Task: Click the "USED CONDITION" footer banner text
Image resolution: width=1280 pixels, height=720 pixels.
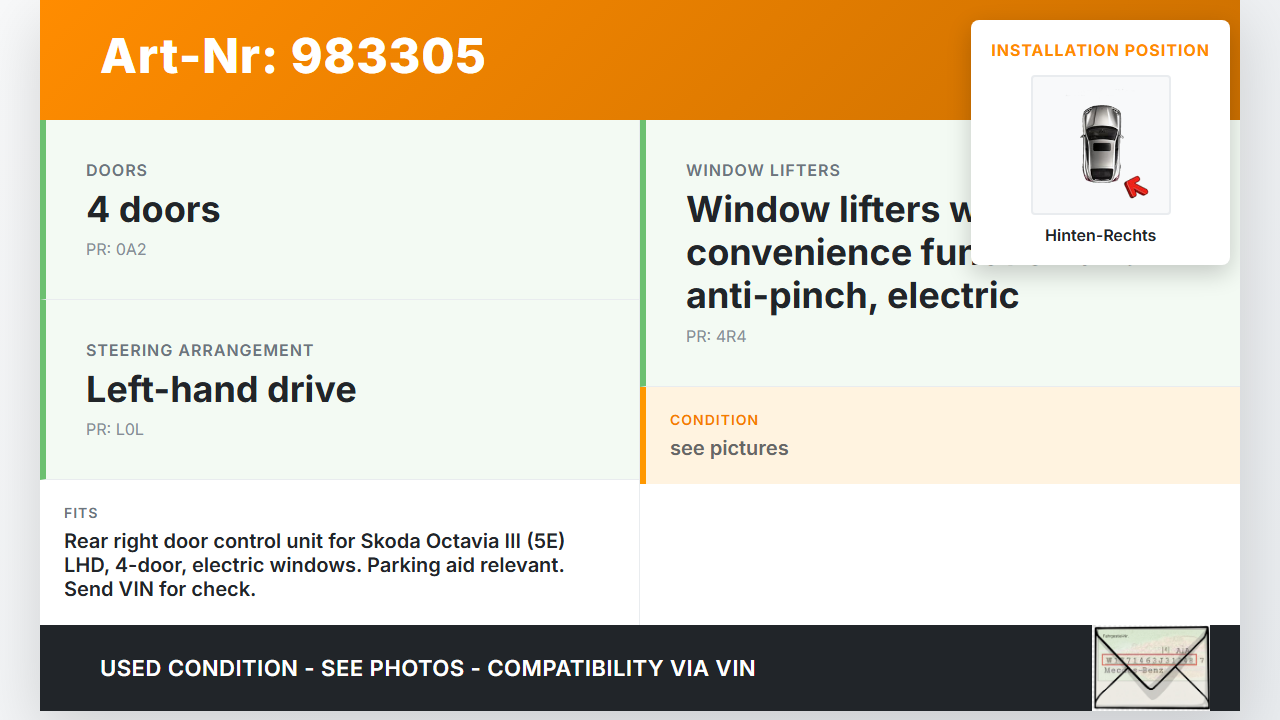Action: click(x=428, y=668)
